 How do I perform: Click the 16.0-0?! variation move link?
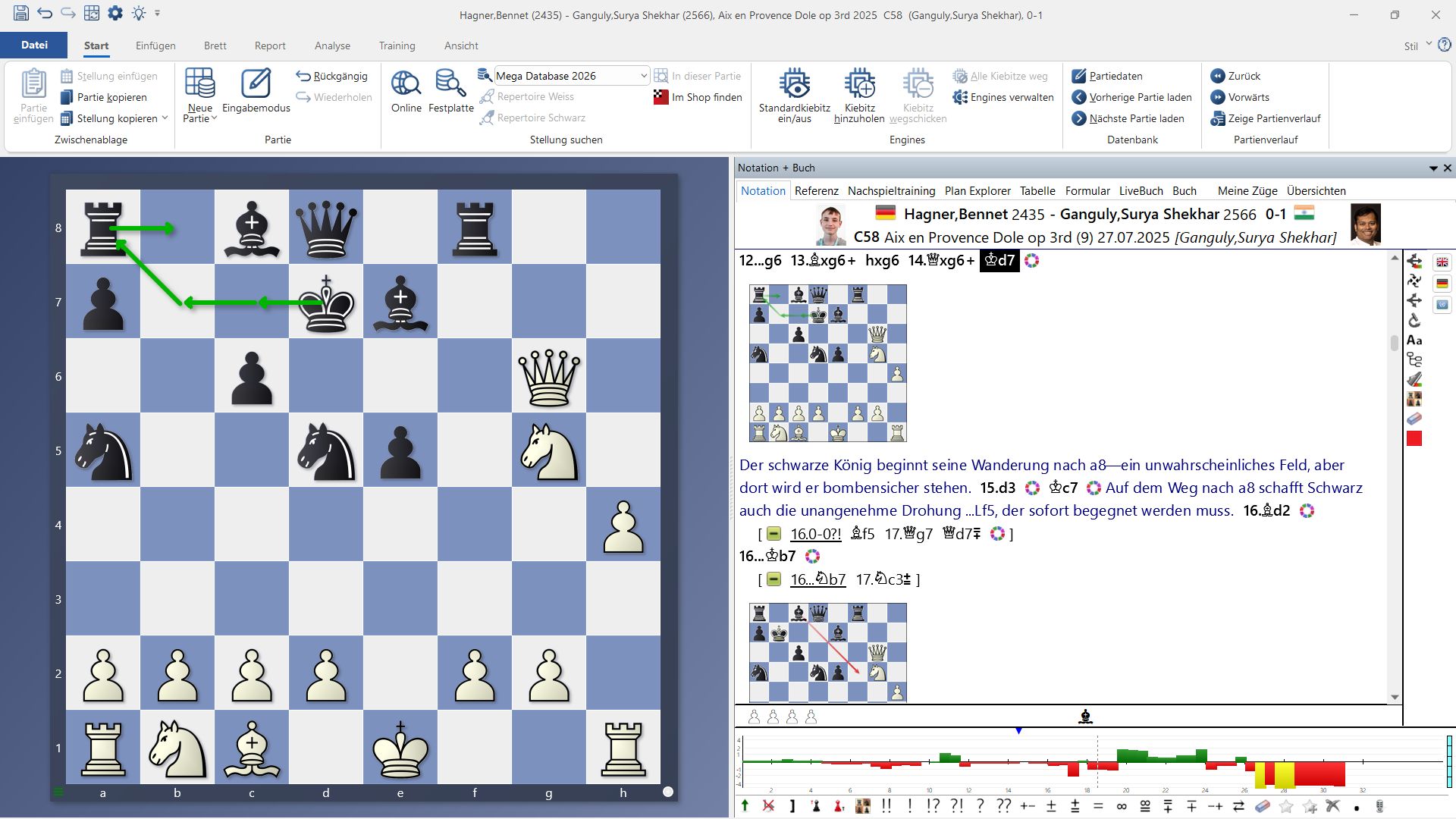(x=815, y=534)
